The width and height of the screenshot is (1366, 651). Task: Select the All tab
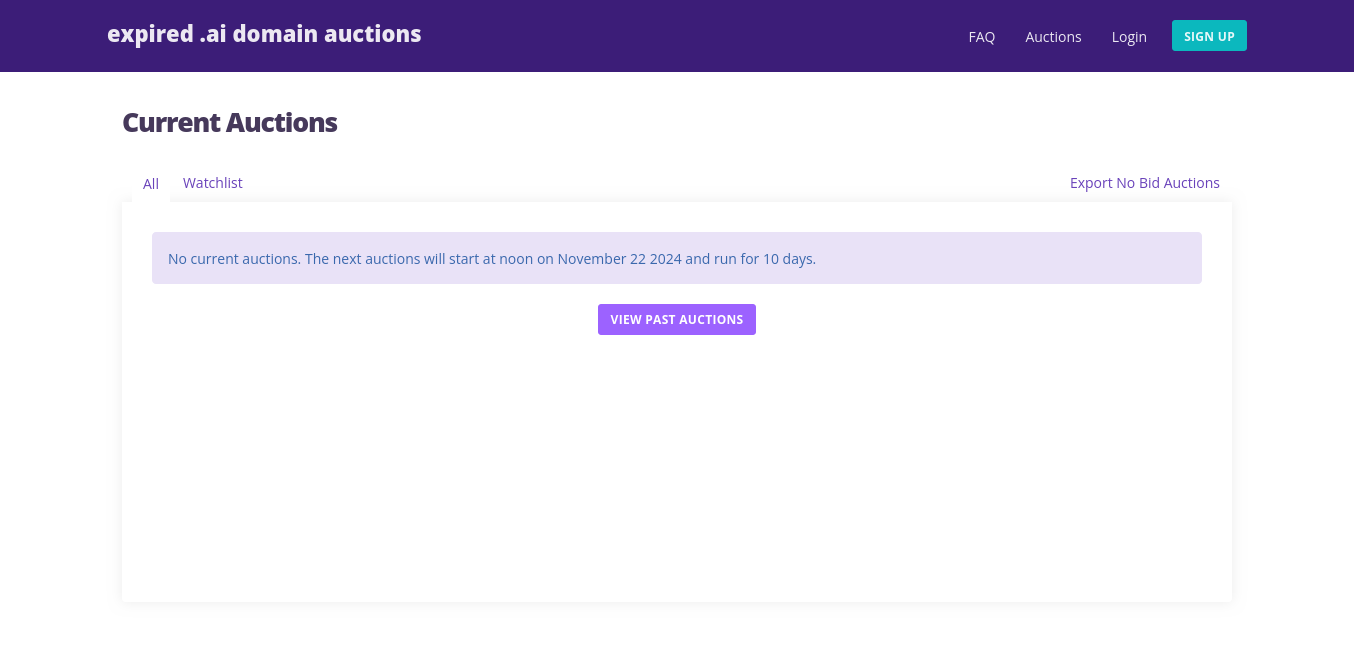[x=151, y=184]
